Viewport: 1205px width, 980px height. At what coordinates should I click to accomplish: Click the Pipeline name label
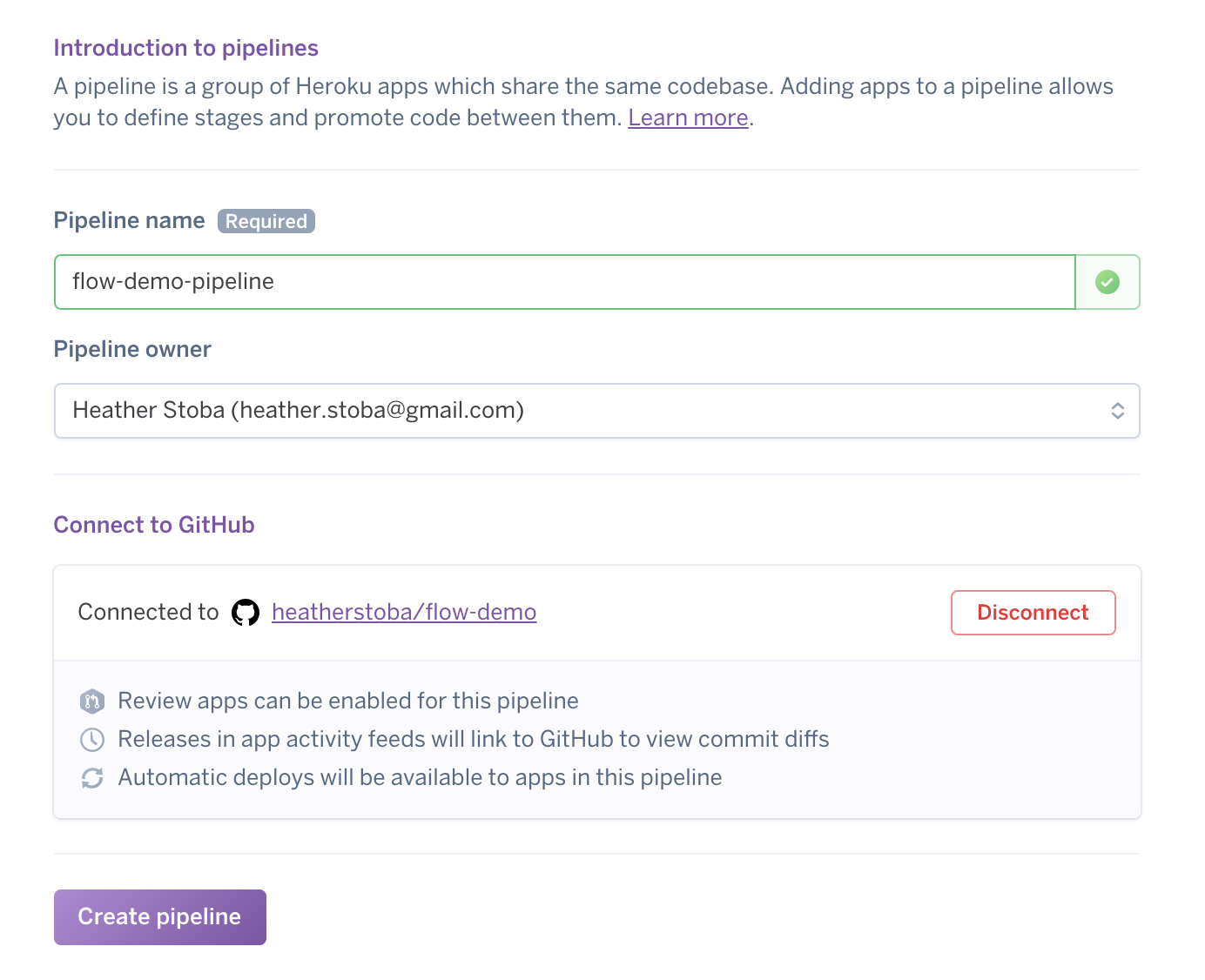[x=129, y=220]
